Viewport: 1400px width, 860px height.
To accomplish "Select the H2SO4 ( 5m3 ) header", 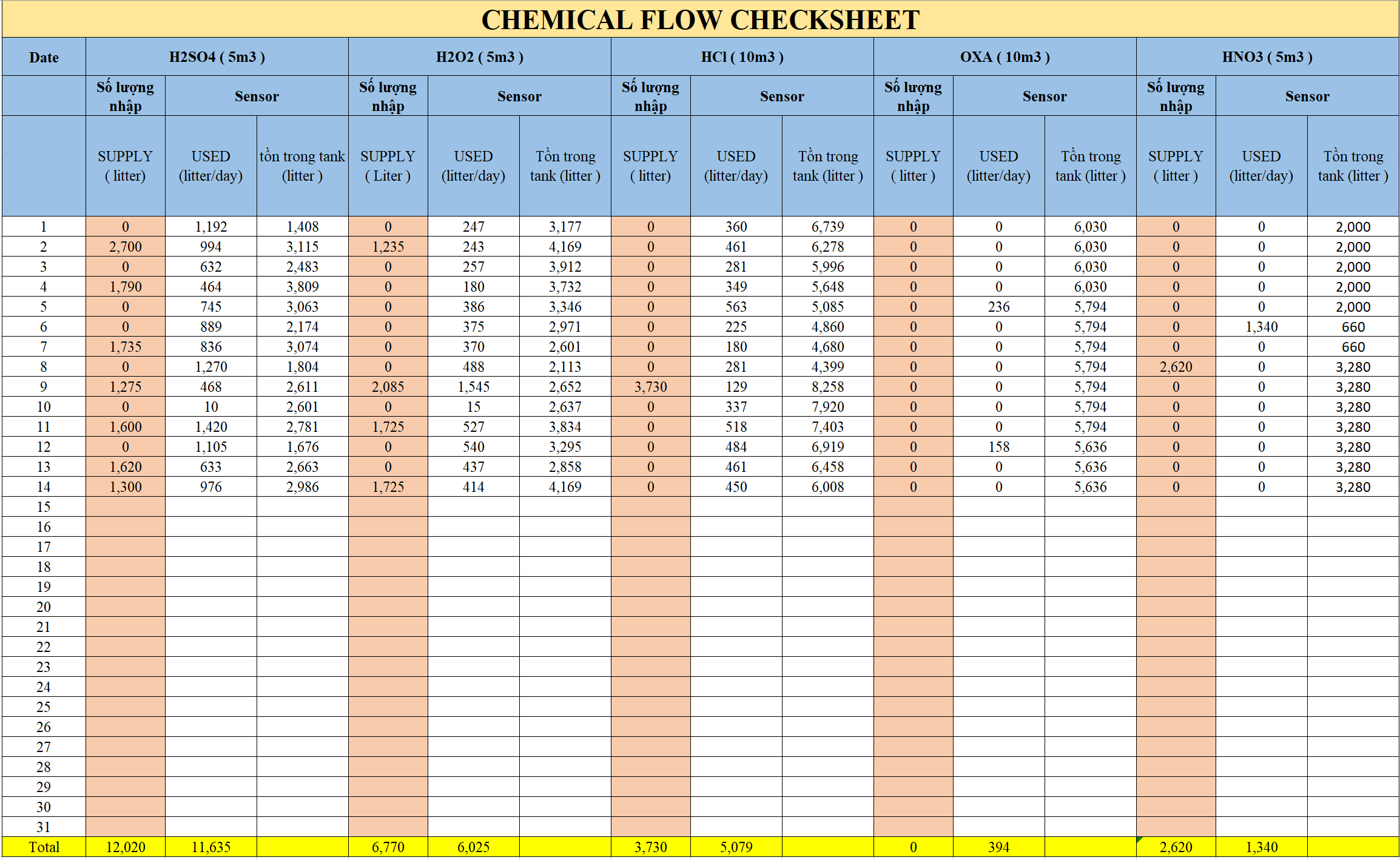I will click(x=217, y=57).
